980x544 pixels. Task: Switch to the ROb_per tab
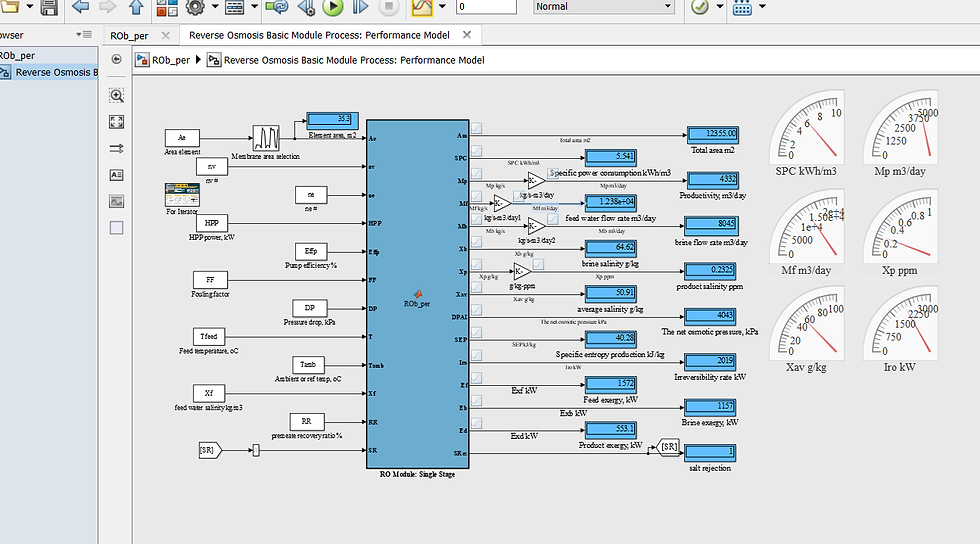tap(129, 36)
